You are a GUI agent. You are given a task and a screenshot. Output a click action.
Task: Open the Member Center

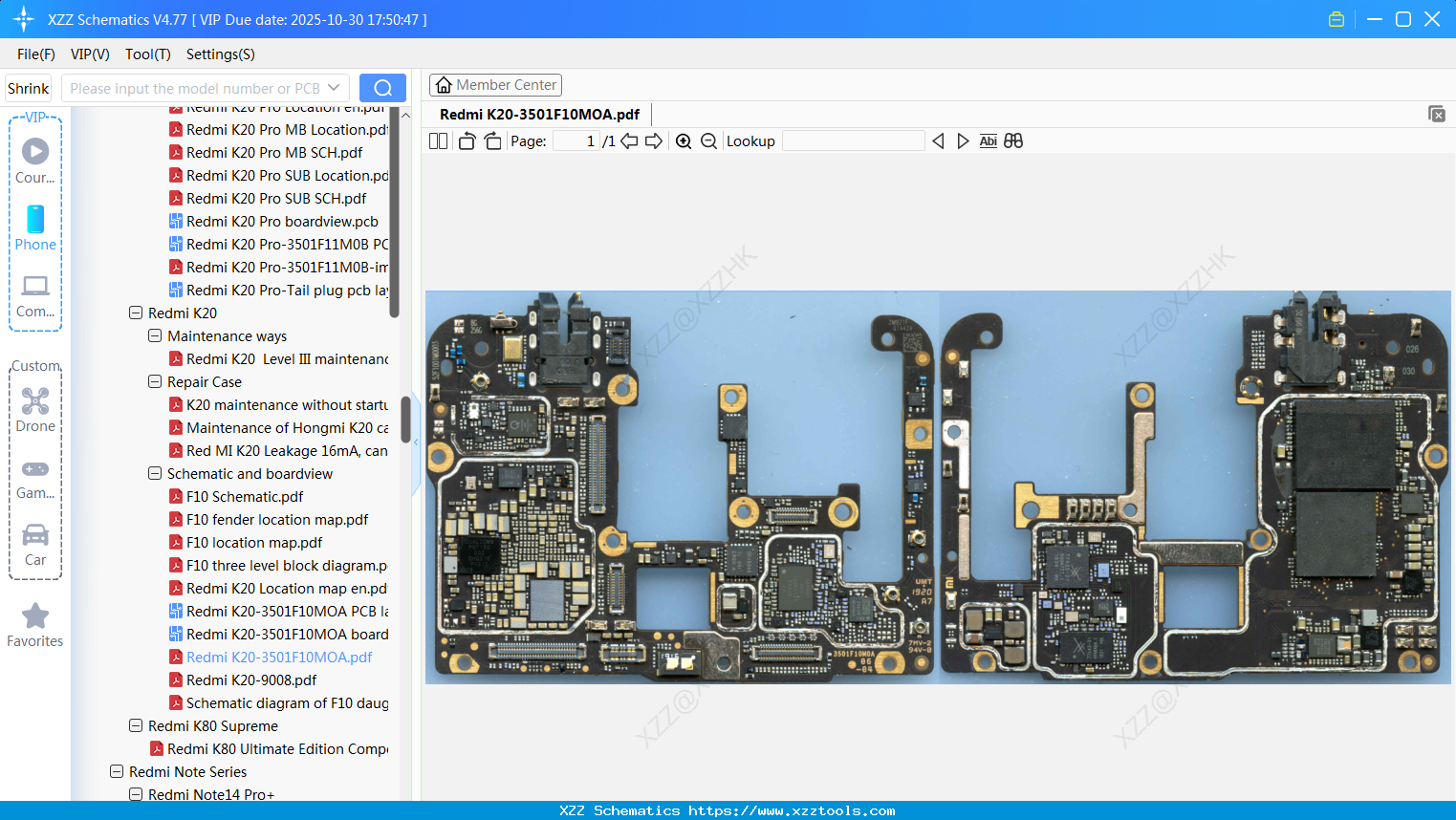(495, 85)
